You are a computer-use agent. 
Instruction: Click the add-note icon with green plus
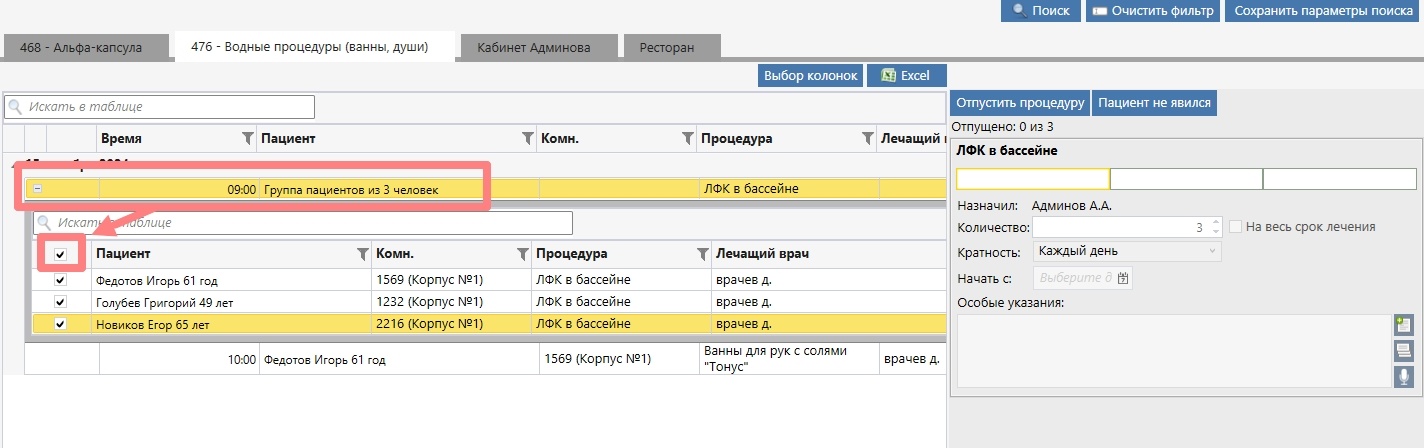tap(1404, 325)
